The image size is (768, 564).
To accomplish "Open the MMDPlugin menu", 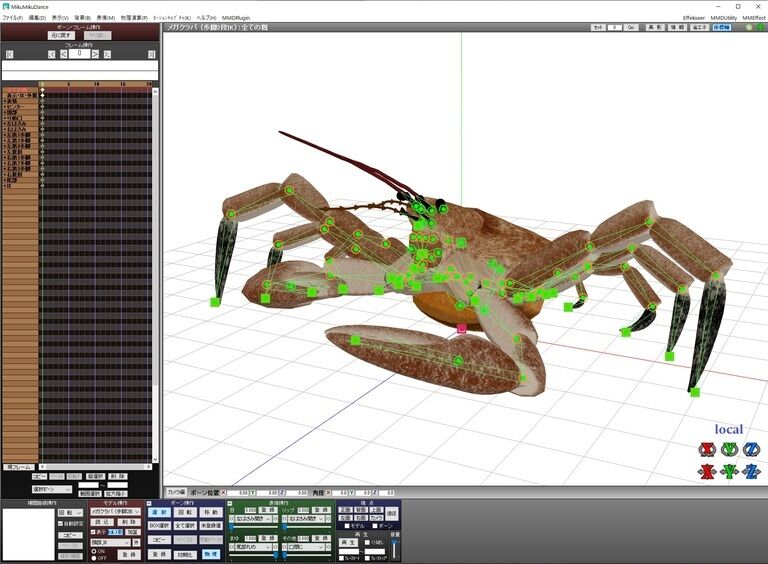I will (x=236, y=18).
